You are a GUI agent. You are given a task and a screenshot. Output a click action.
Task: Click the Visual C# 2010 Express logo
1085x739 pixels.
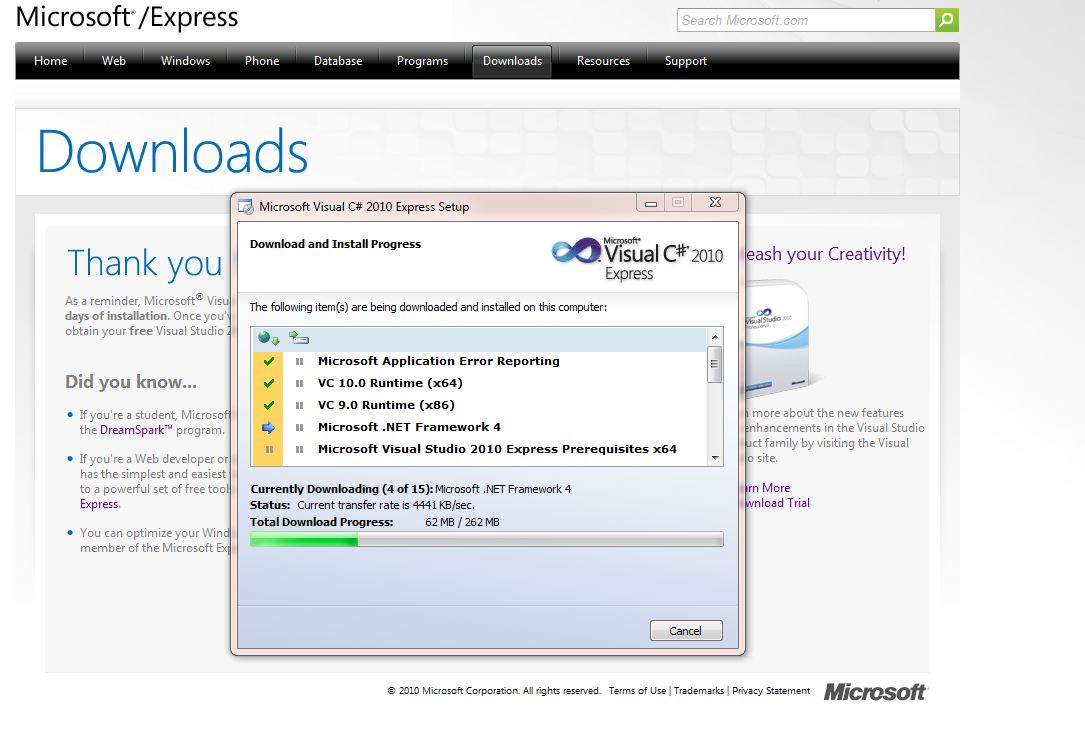coord(637,259)
